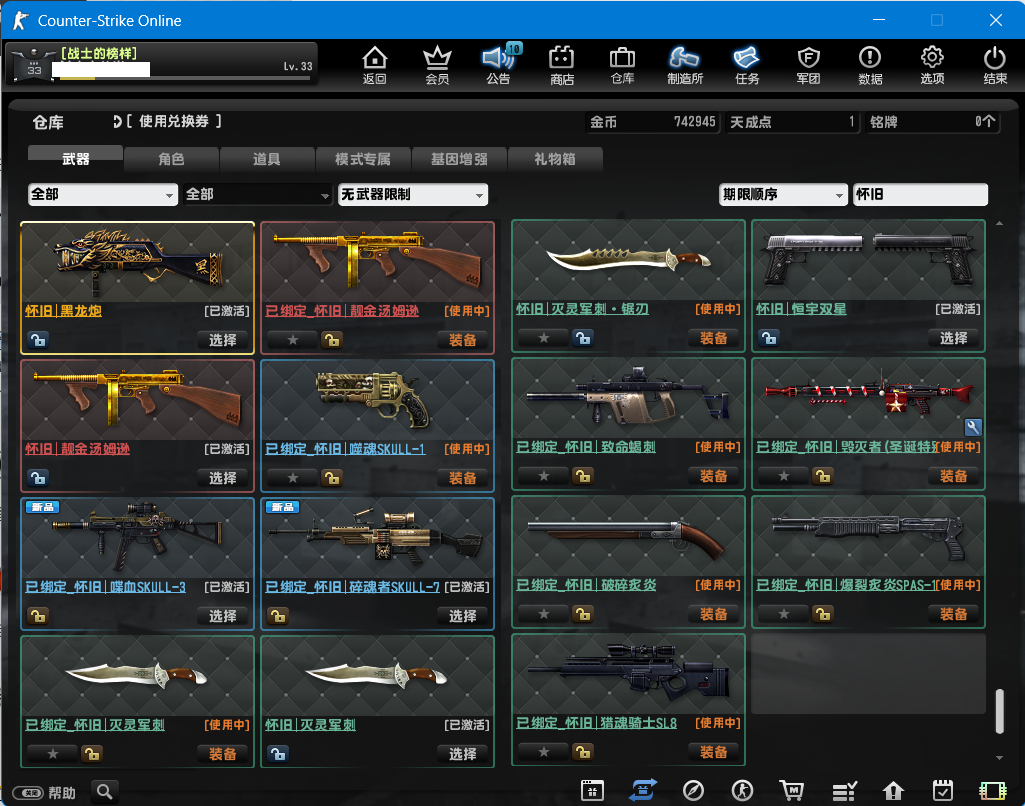1025x806 pixels.
Task: Click the blue lock icon under 怀旧|恒宇双星
Action: (x=769, y=338)
